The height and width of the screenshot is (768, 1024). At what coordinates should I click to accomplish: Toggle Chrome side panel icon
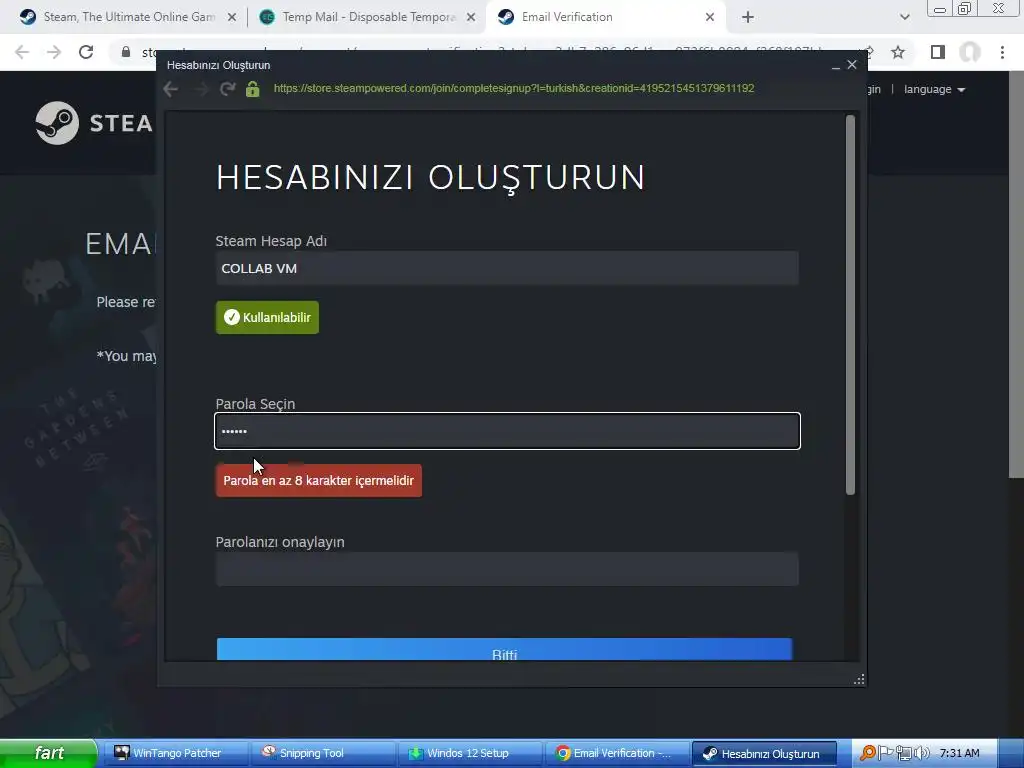point(938,52)
